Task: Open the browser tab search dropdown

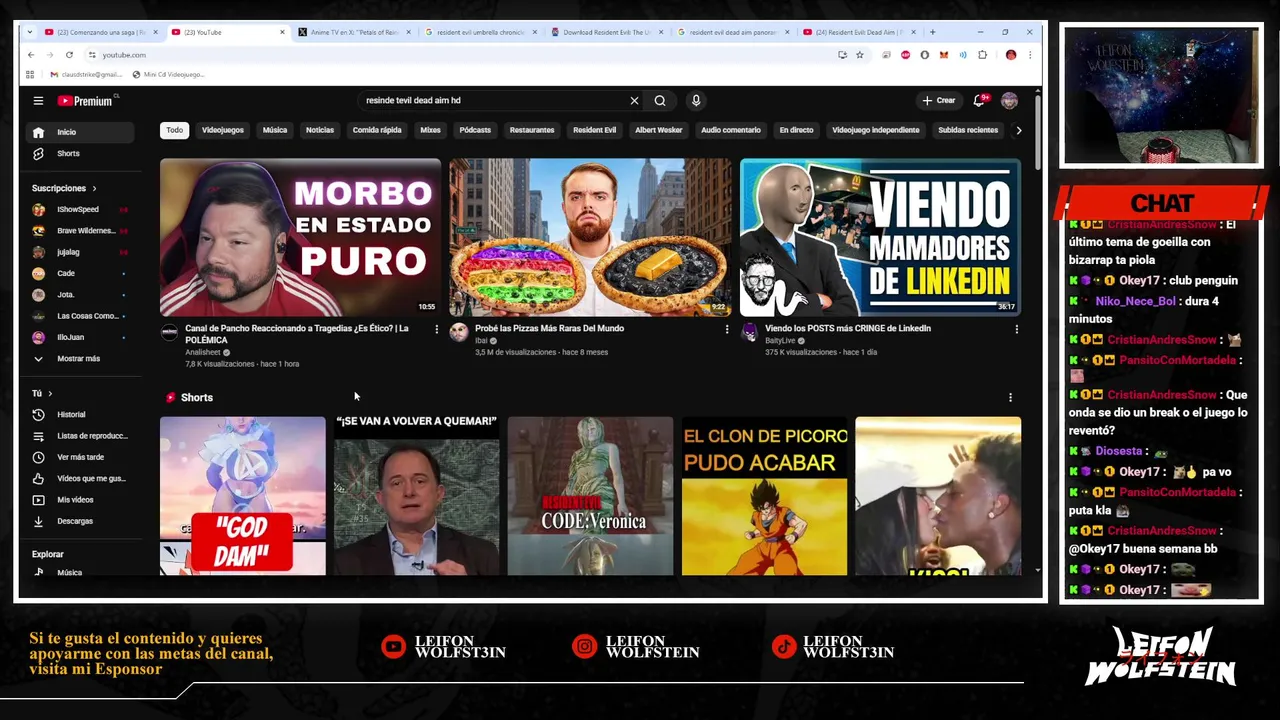Action: pos(29,32)
